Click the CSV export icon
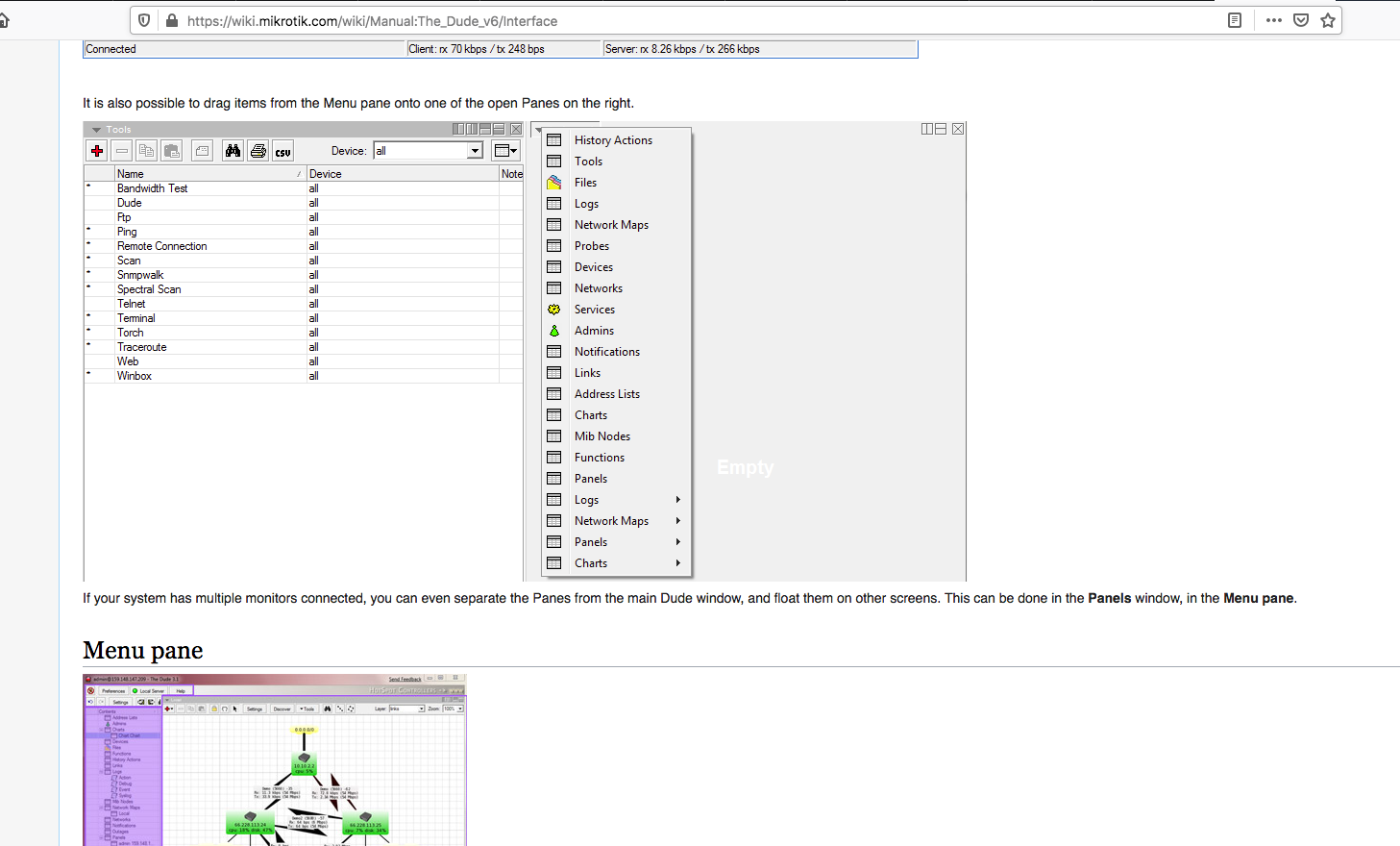1400x846 pixels. [x=282, y=151]
